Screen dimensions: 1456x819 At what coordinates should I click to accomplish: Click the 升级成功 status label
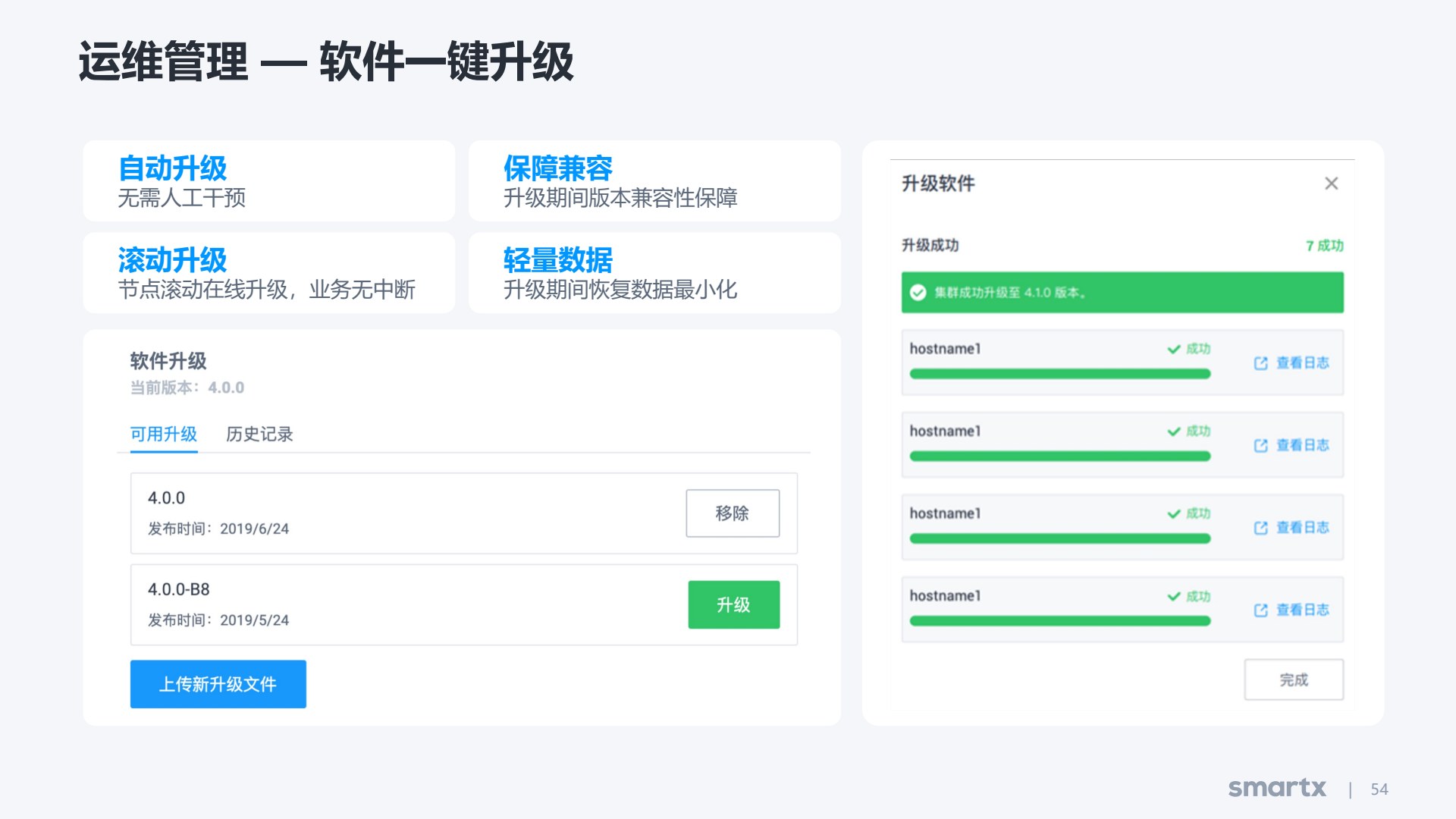[x=930, y=245]
